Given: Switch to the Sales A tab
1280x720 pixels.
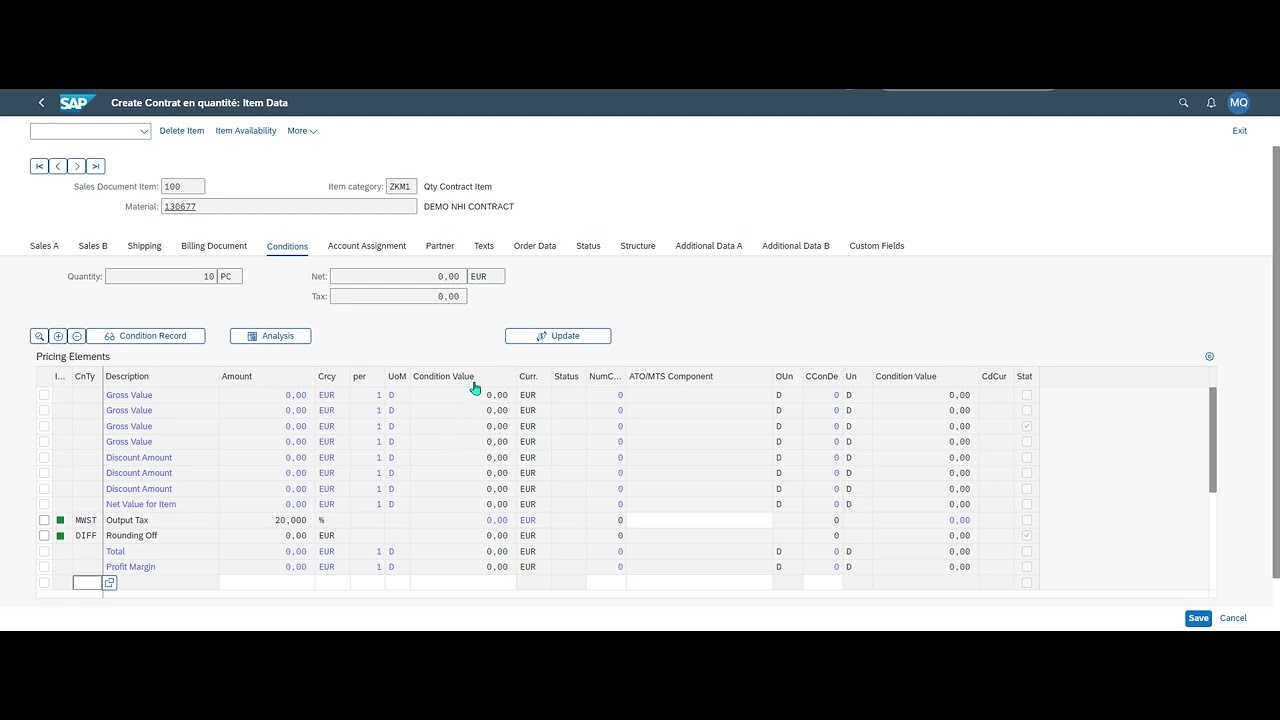Looking at the screenshot, I should tap(44, 246).
